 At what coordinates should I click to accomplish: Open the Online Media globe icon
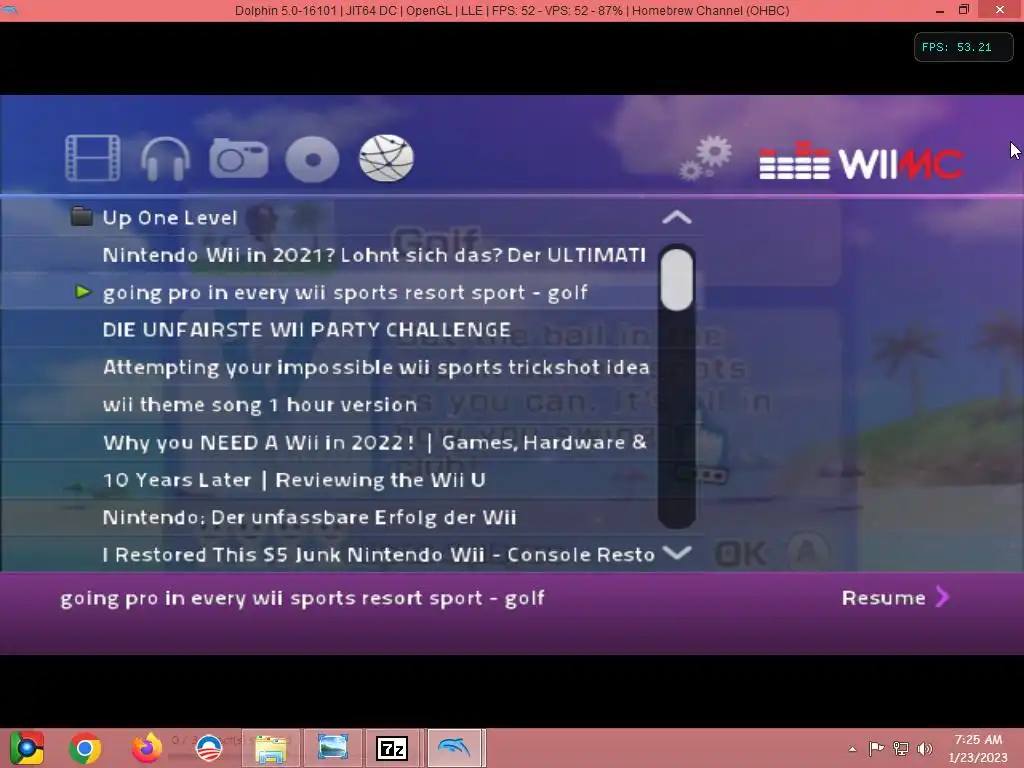click(386, 158)
